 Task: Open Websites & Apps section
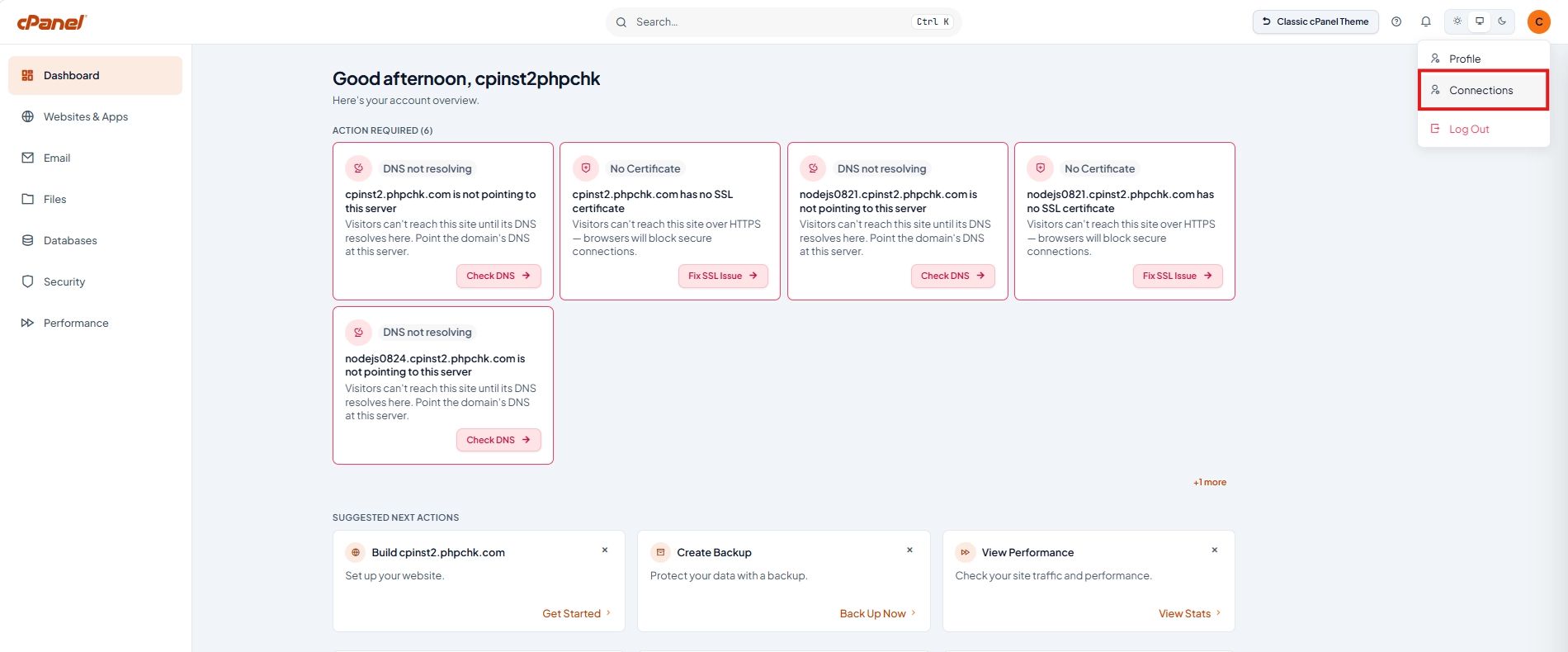pyautogui.click(x=95, y=116)
